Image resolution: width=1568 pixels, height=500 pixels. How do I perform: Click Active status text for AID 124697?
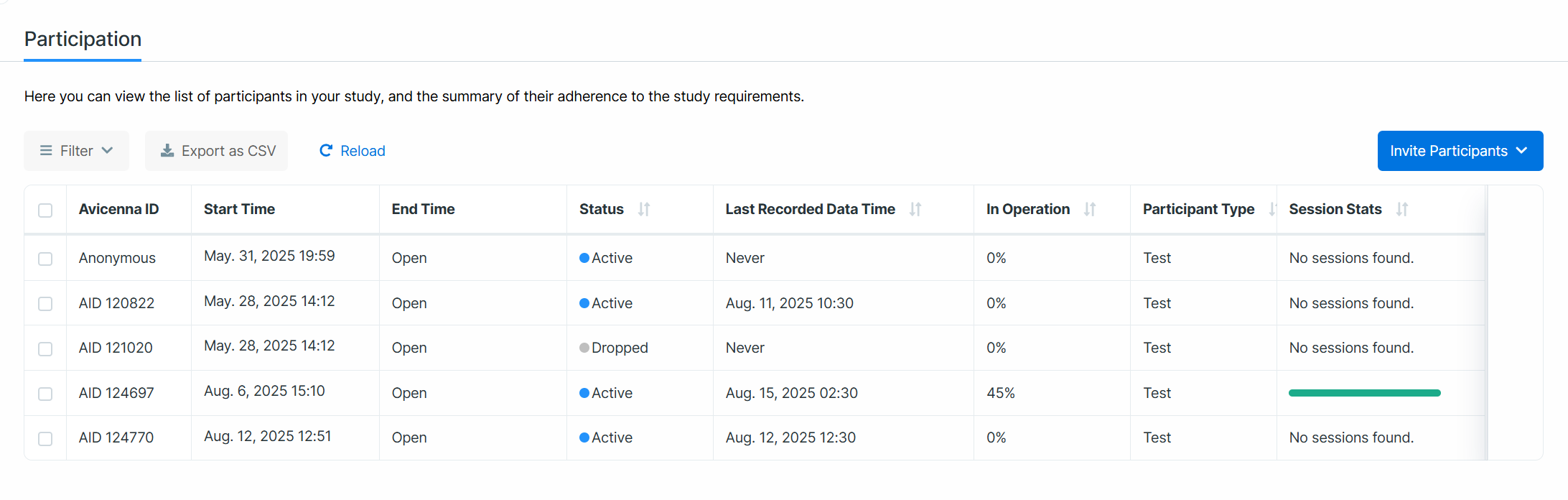pyautogui.click(x=612, y=393)
